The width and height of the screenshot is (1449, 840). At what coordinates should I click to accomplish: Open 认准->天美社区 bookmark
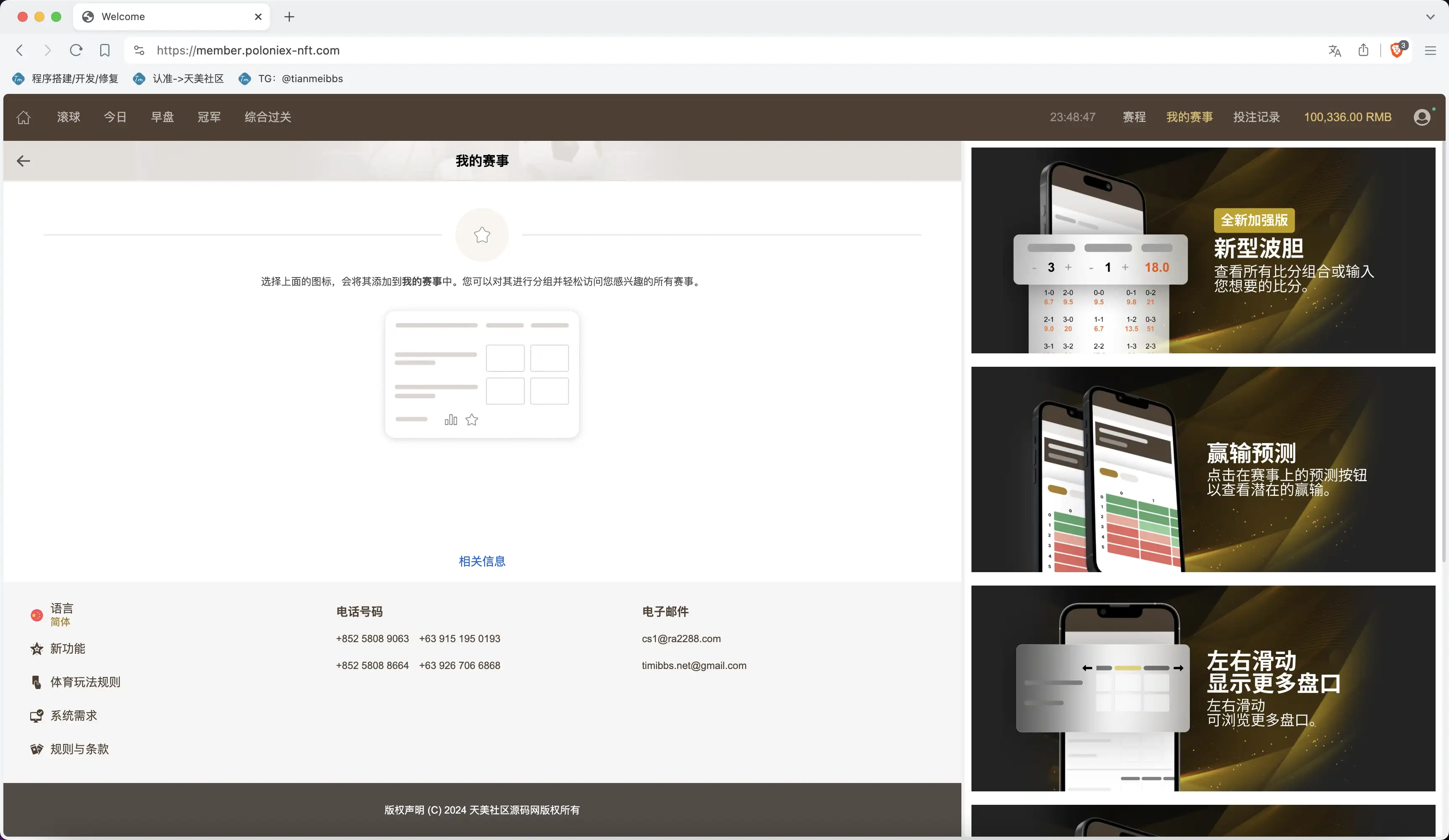click(x=178, y=79)
